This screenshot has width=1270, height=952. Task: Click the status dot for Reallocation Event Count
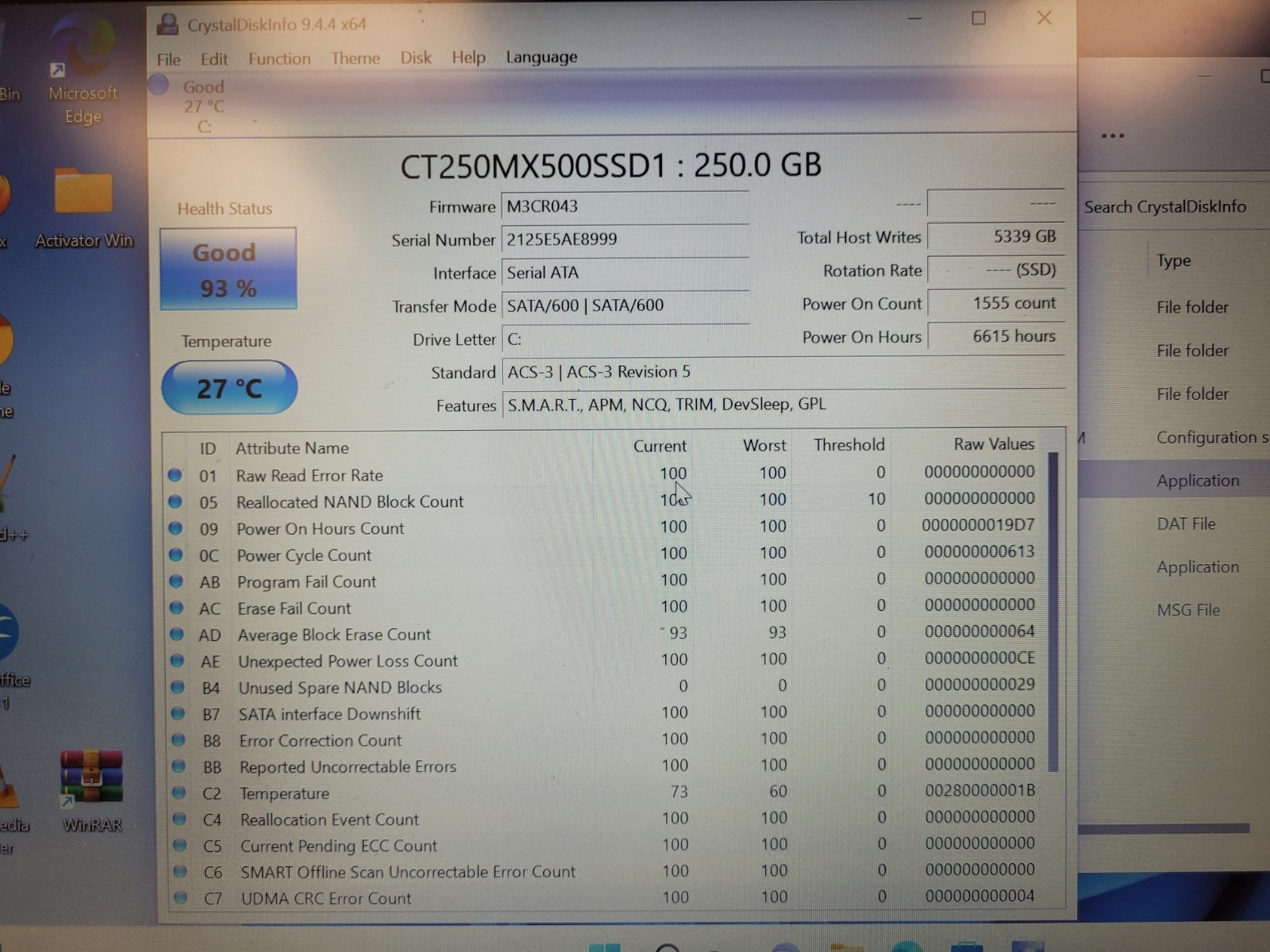pyautogui.click(x=179, y=819)
